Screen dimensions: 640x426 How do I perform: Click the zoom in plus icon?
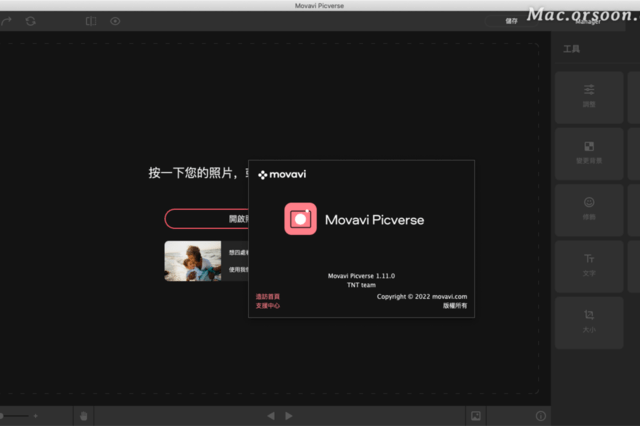click(36, 416)
